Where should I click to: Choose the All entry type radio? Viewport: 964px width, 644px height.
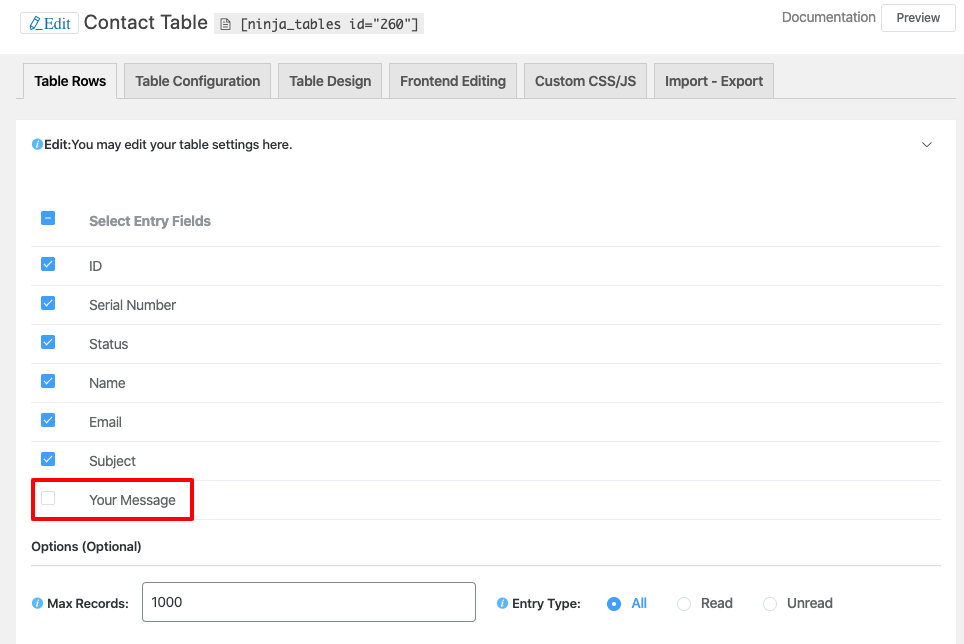click(x=614, y=604)
